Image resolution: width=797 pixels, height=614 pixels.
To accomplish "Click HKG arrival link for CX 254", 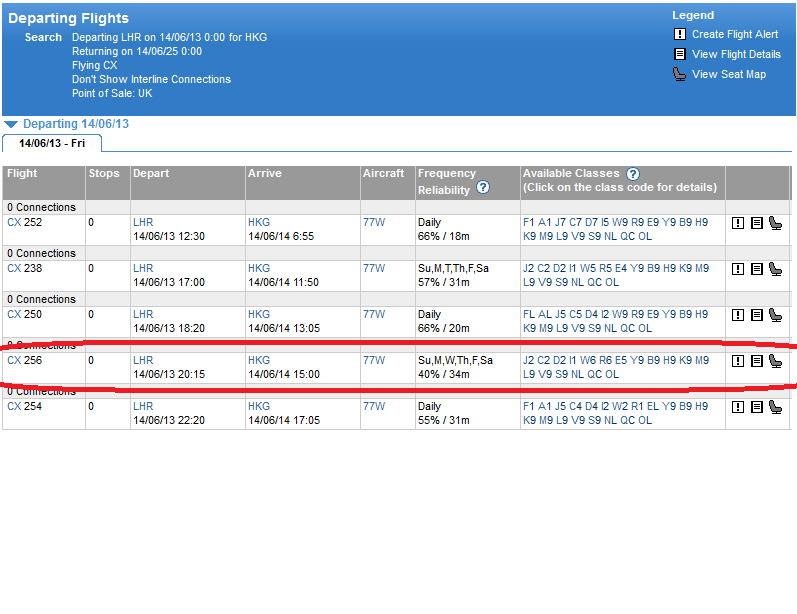I will tap(259, 406).
